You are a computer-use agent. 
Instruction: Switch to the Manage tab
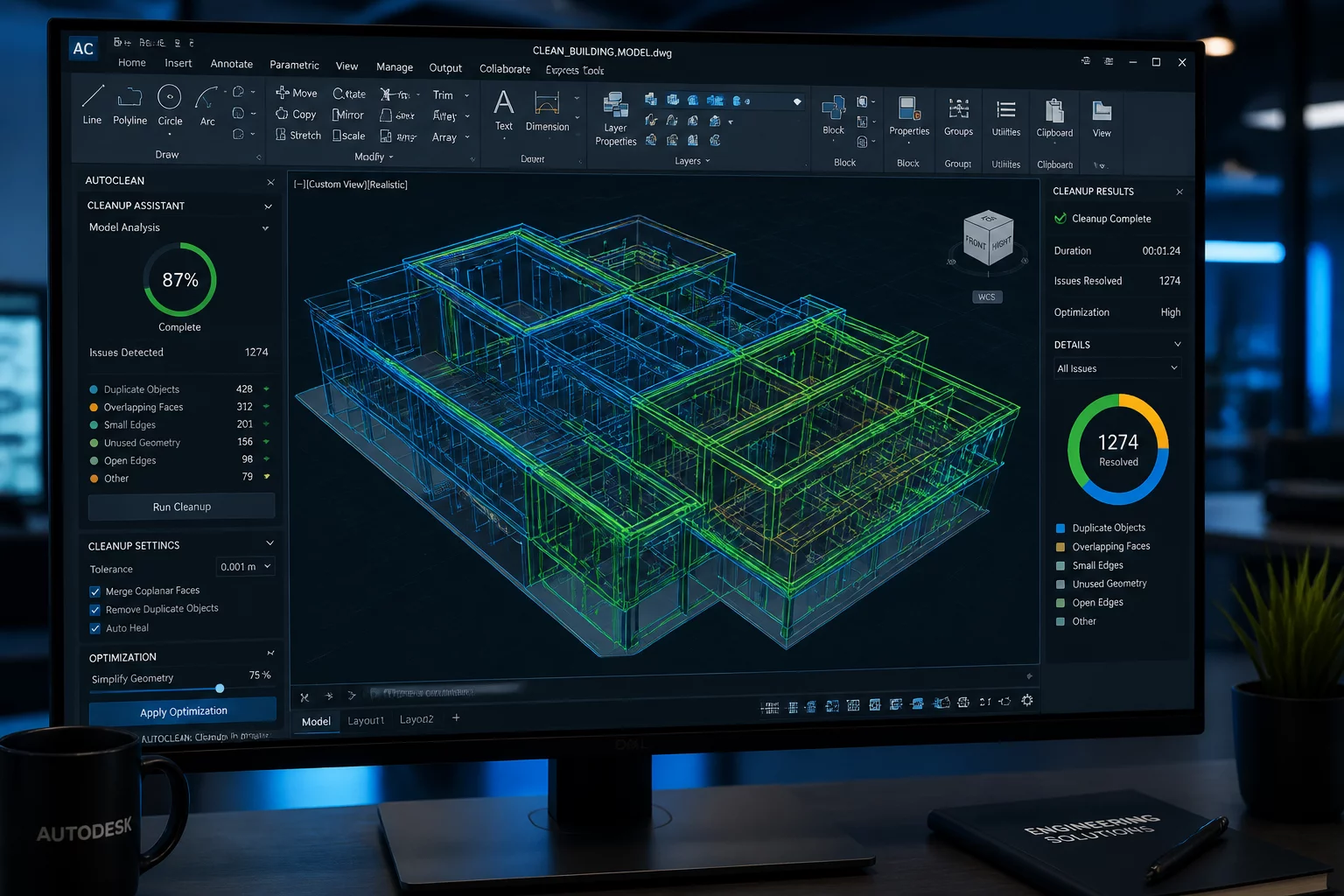pos(395,67)
